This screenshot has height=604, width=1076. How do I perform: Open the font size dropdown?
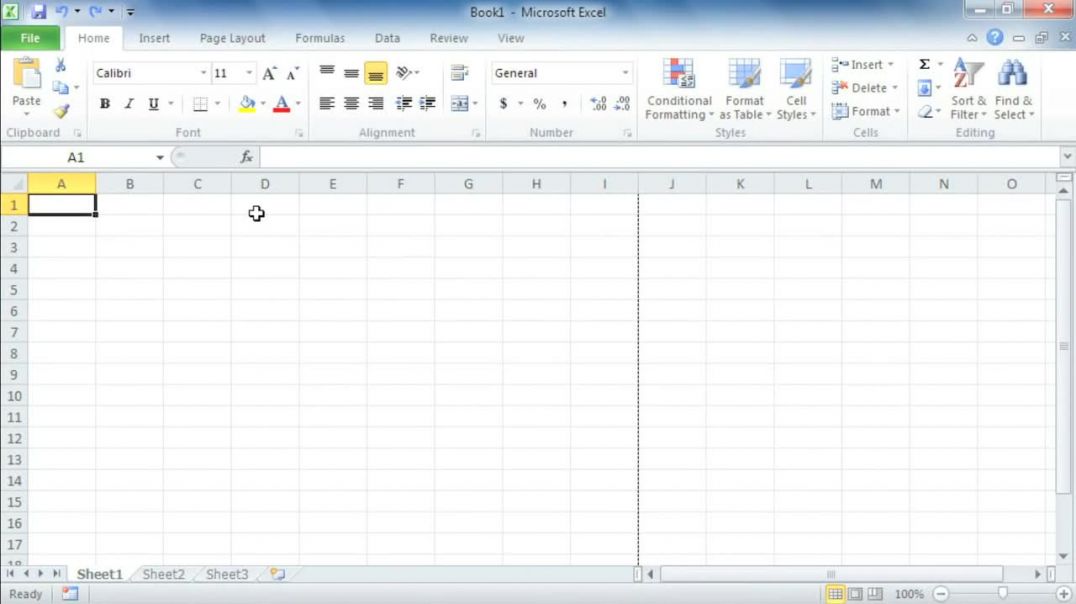click(248, 73)
